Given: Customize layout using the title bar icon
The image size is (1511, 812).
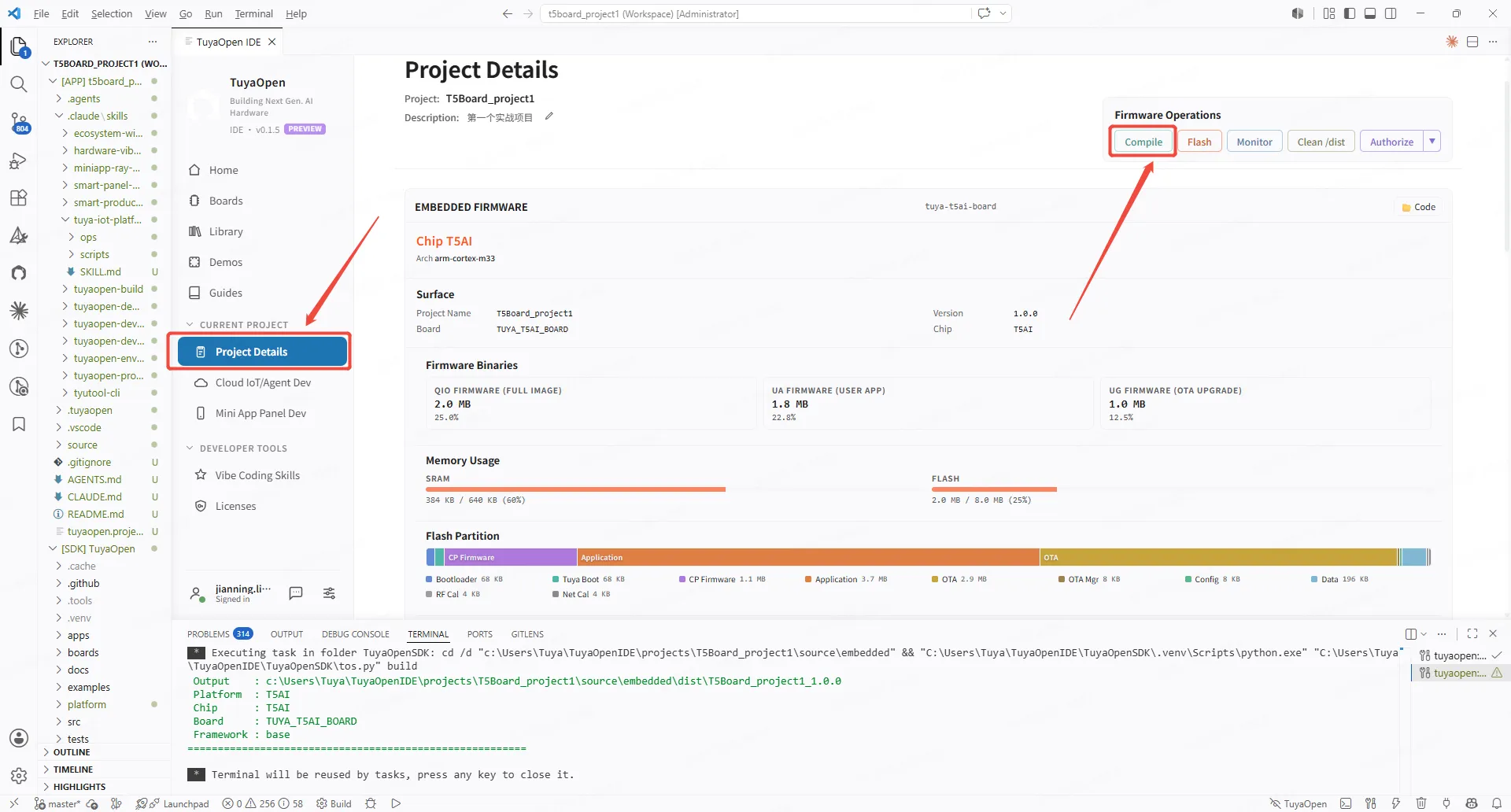Looking at the screenshot, I should (1329, 13).
